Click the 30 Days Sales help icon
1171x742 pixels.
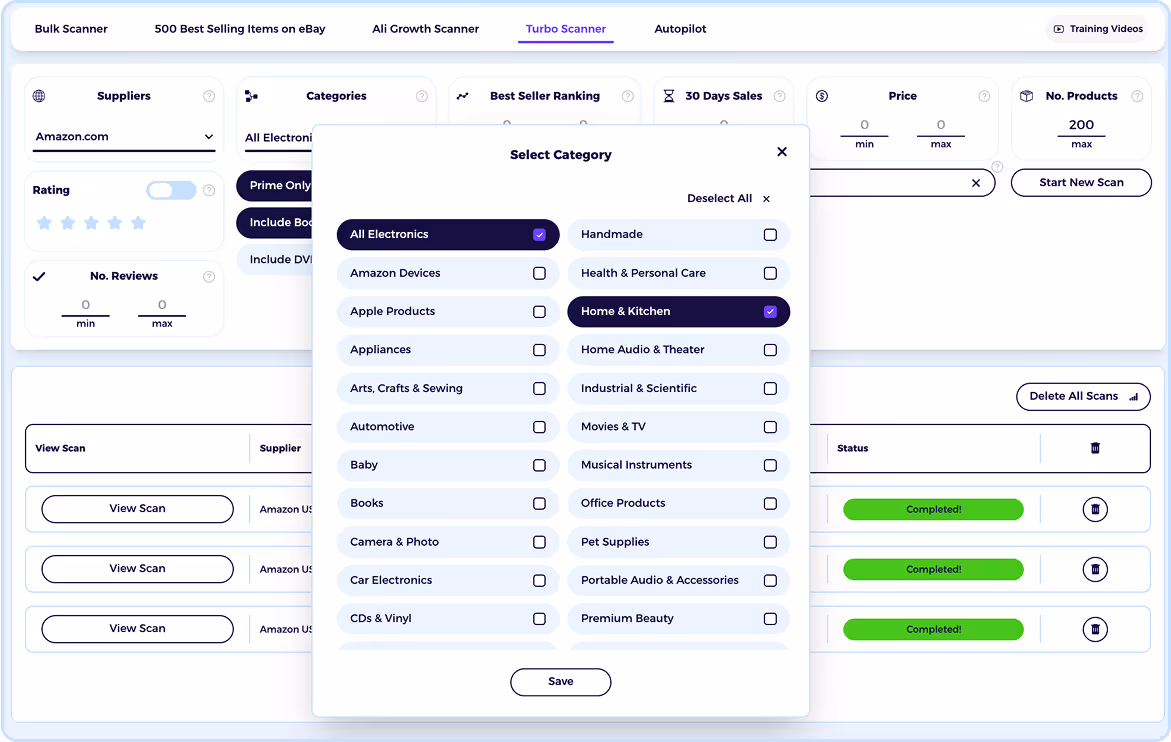[780, 96]
